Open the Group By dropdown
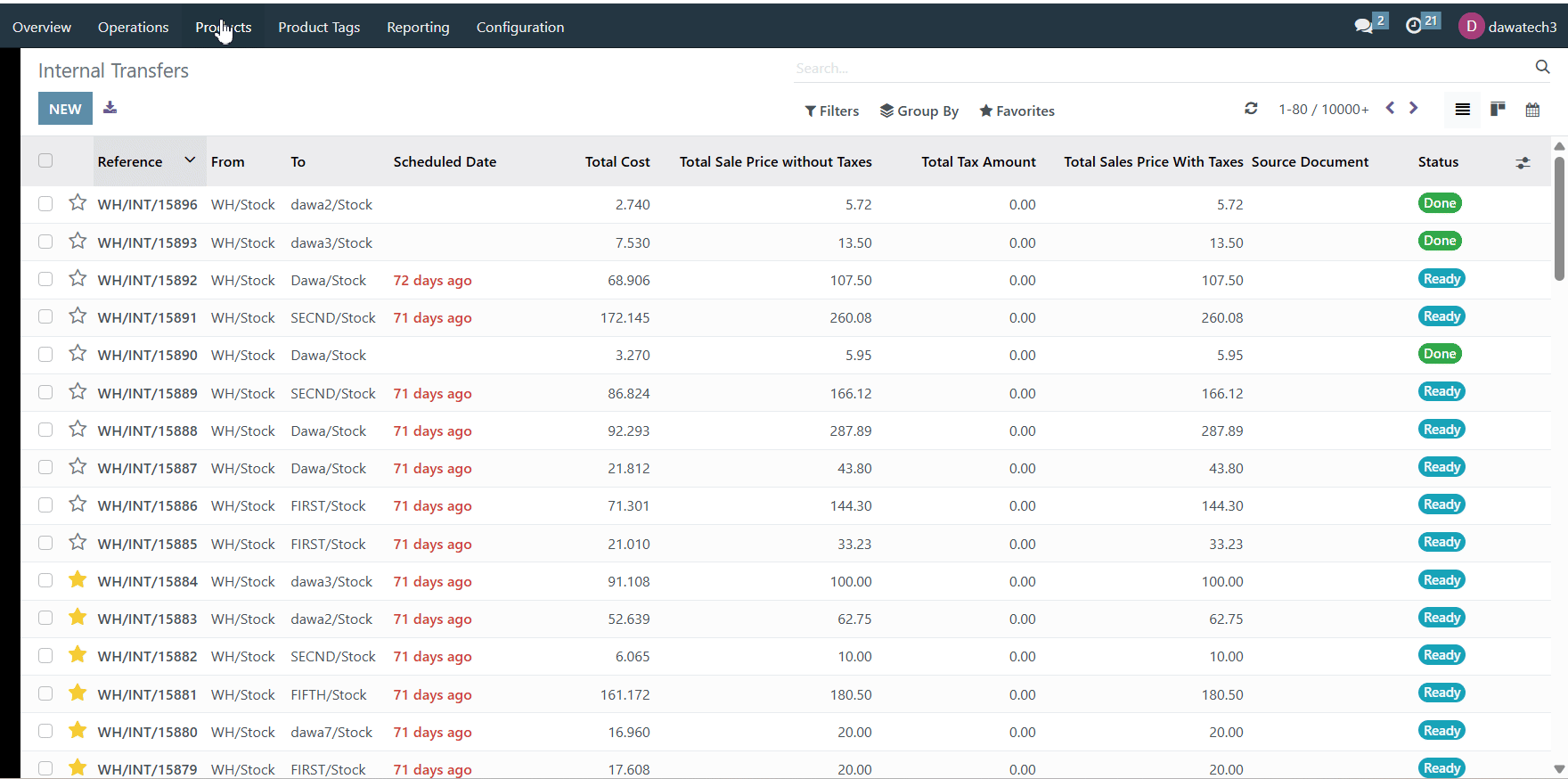The width and height of the screenshot is (1568, 779). [x=919, y=111]
